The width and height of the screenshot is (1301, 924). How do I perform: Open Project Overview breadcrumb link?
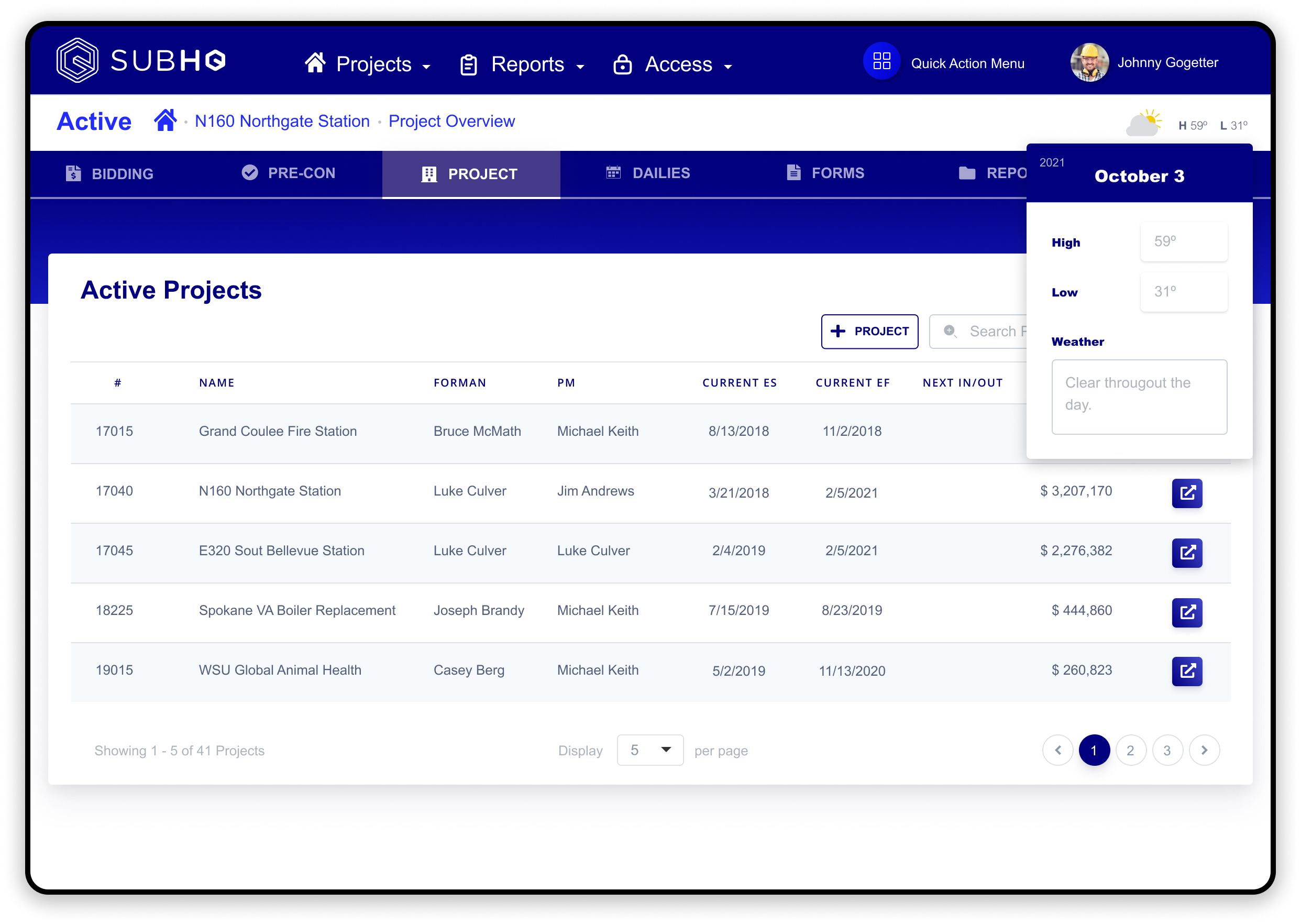(x=451, y=121)
